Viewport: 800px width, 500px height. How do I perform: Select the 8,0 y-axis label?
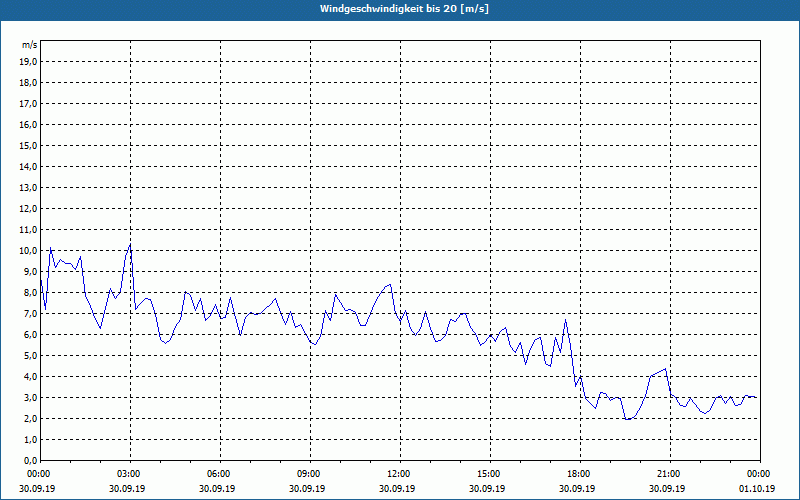point(31,293)
